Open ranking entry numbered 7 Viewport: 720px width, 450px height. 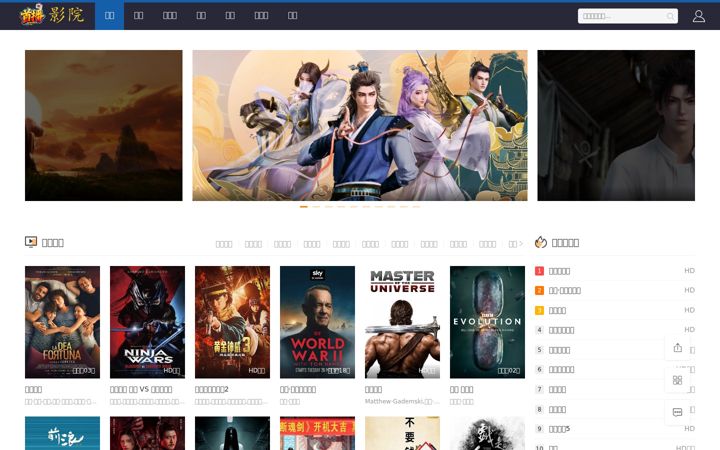(x=615, y=389)
